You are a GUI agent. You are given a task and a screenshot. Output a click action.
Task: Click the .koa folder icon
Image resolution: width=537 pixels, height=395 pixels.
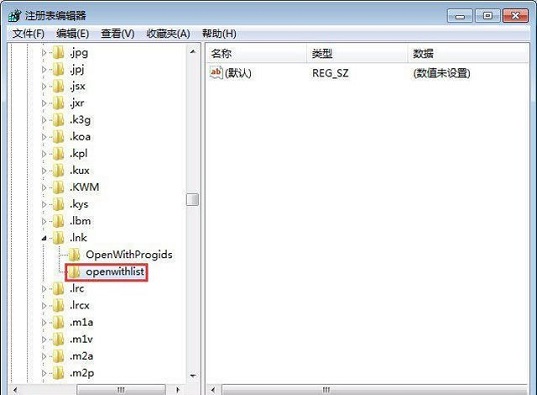tap(58, 137)
